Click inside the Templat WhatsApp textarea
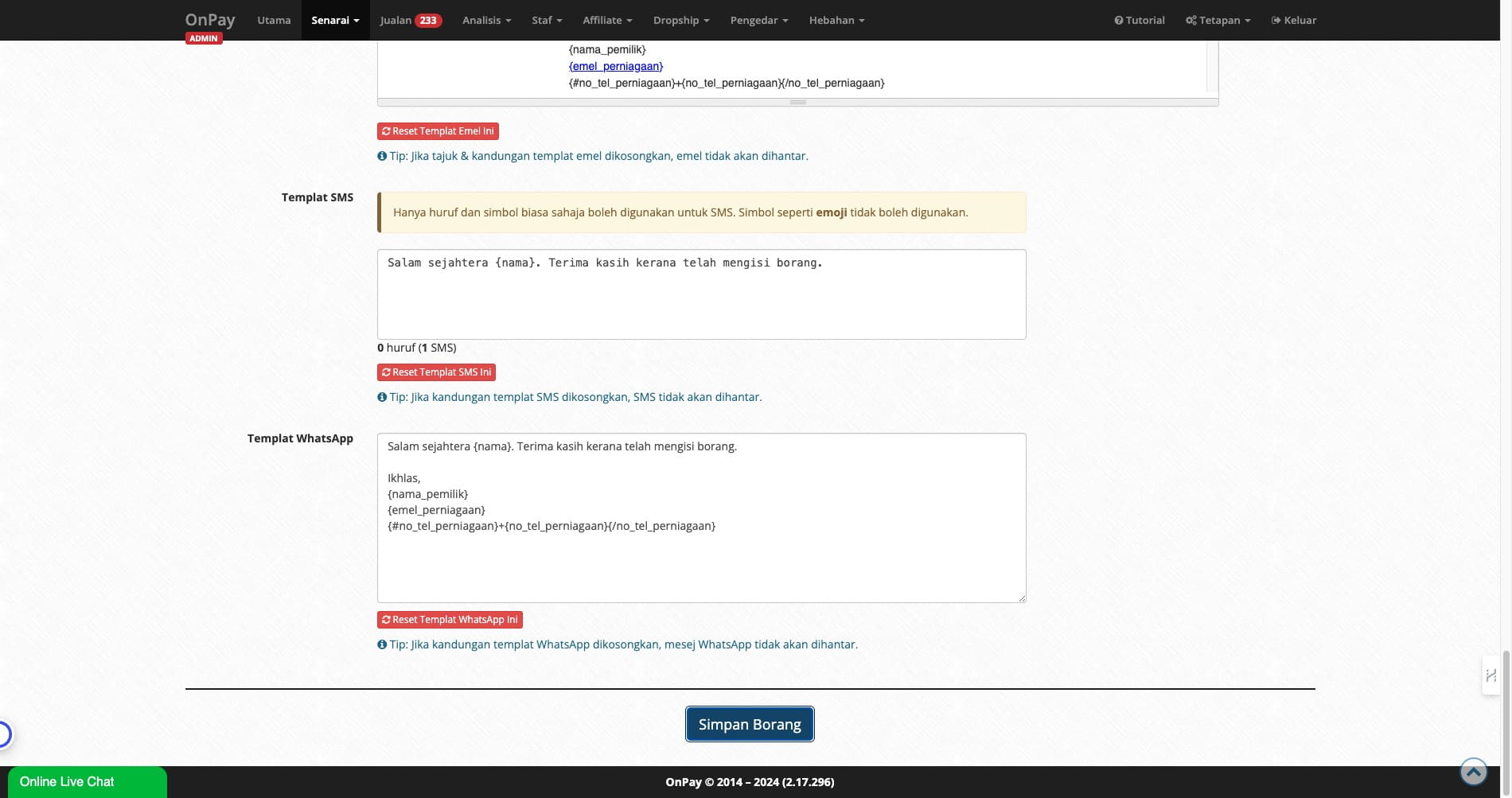This screenshot has width=1512, height=798. tap(701, 518)
